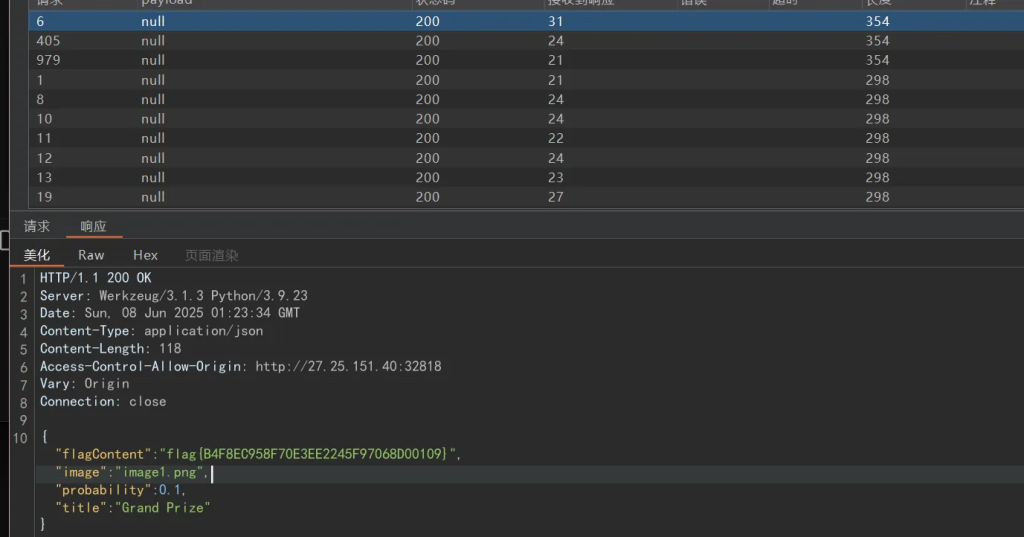
Task: Select request row 1 in the table
Action: (x=526, y=80)
